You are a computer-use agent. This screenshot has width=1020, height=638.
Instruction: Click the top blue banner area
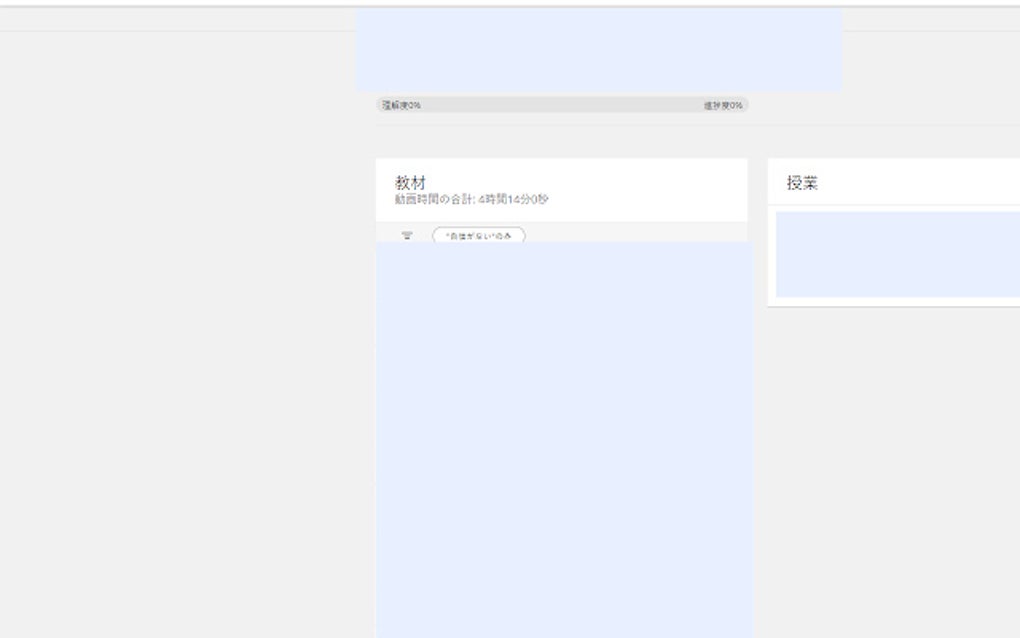(599, 50)
